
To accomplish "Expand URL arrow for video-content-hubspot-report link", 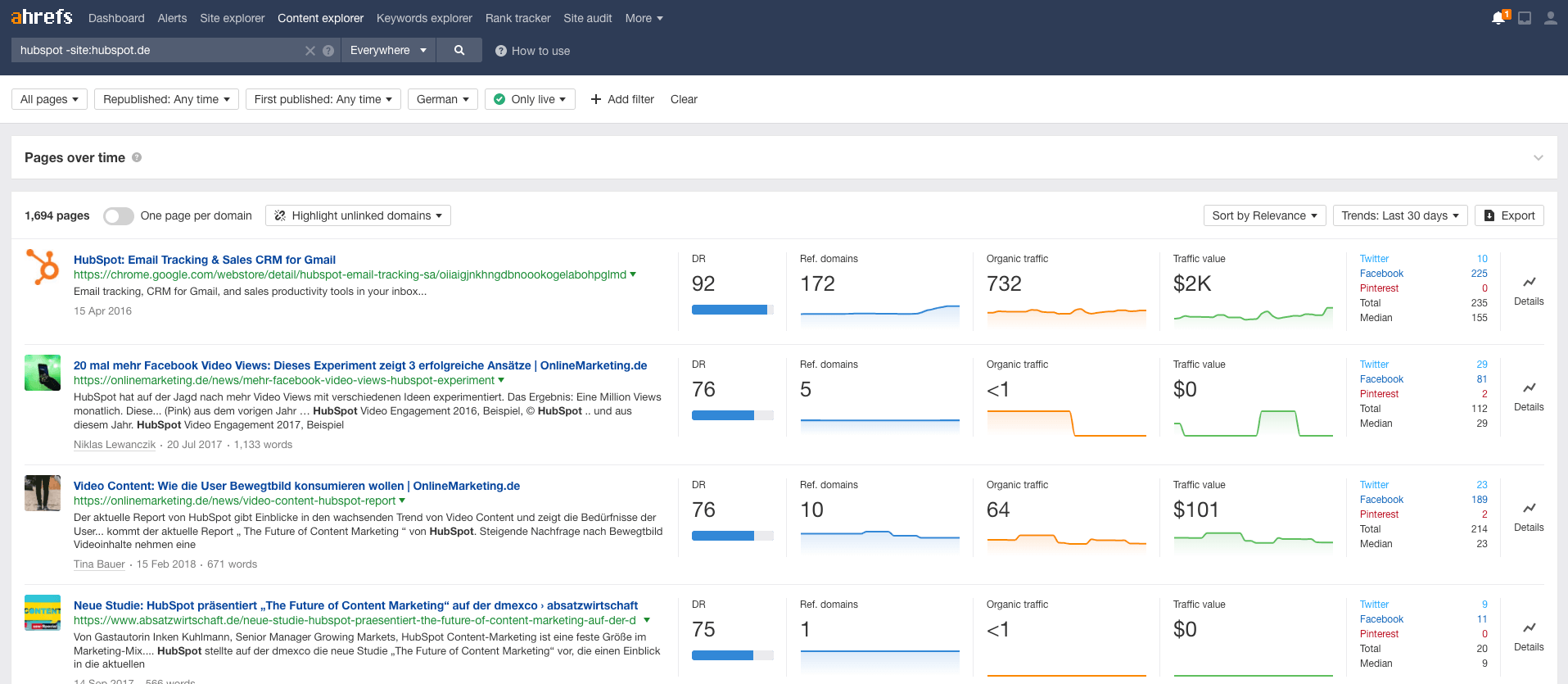I will coord(402,501).
